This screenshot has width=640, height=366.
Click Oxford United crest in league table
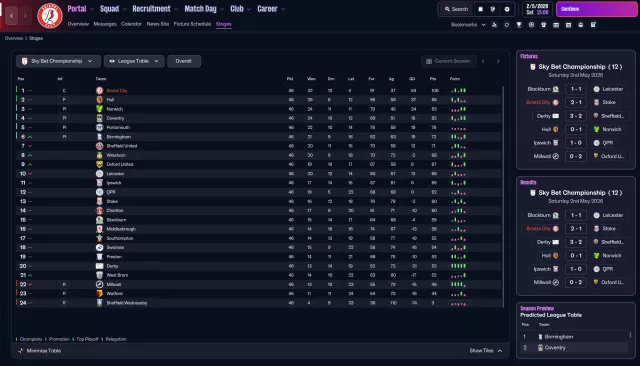point(99,164)
